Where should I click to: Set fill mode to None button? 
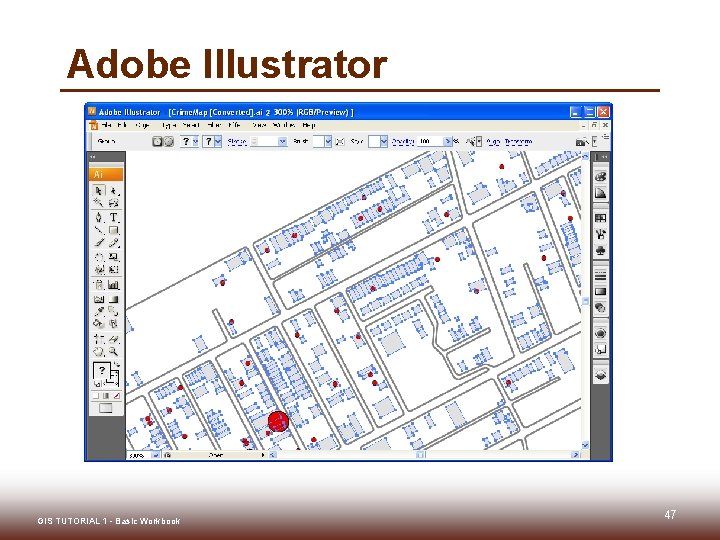click(117, 395)
